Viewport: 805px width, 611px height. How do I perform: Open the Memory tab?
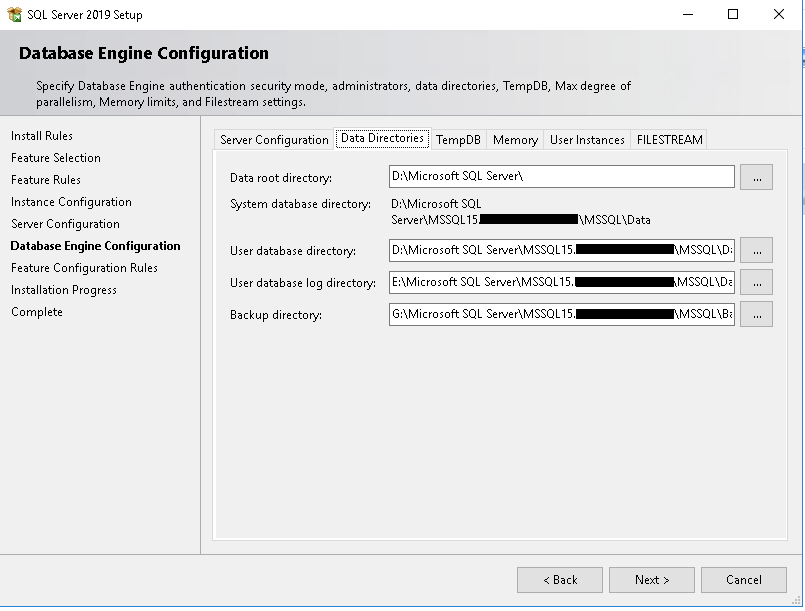tap(515, 140)
